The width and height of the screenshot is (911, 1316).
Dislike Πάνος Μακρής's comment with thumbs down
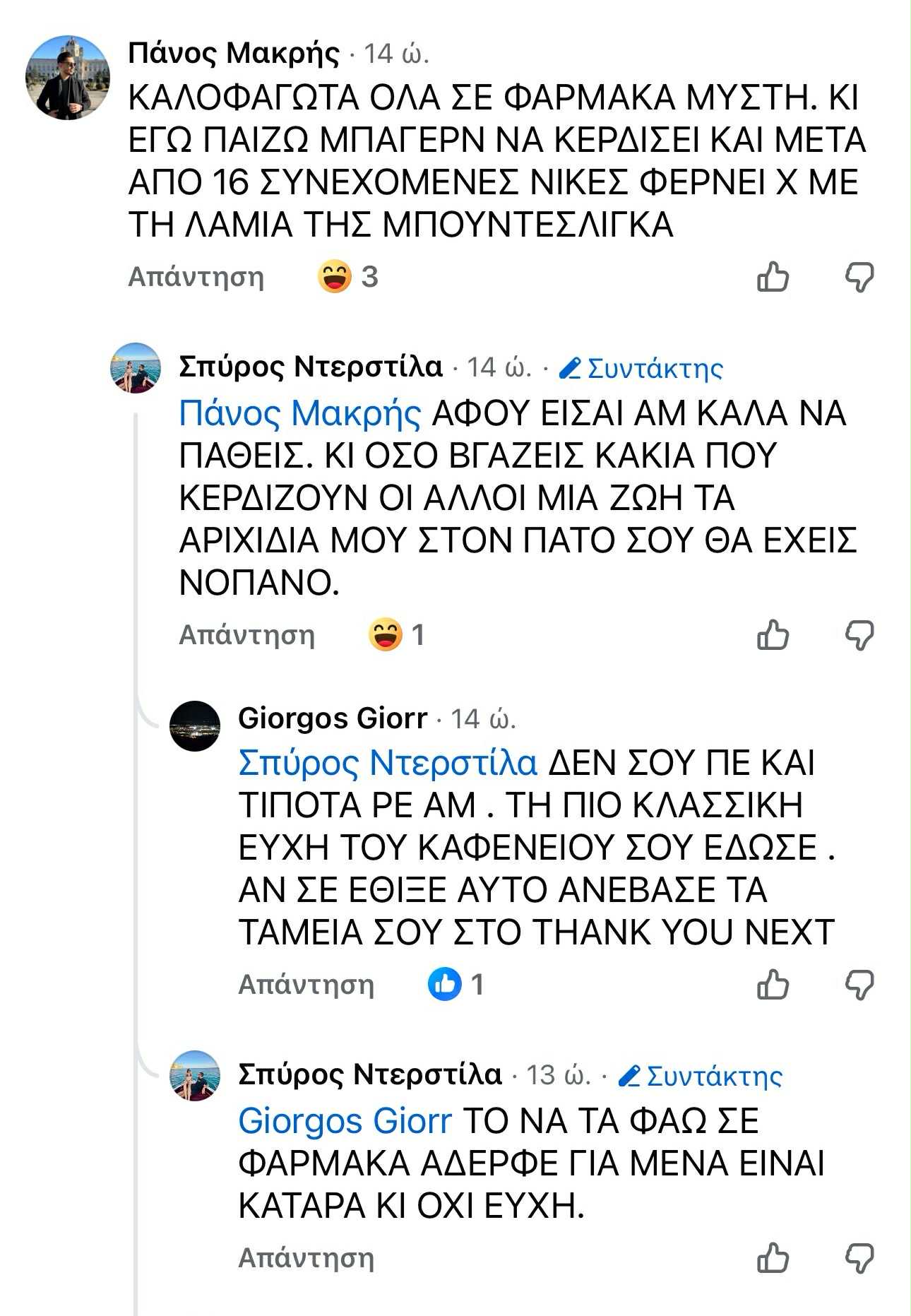pos(859,277)
